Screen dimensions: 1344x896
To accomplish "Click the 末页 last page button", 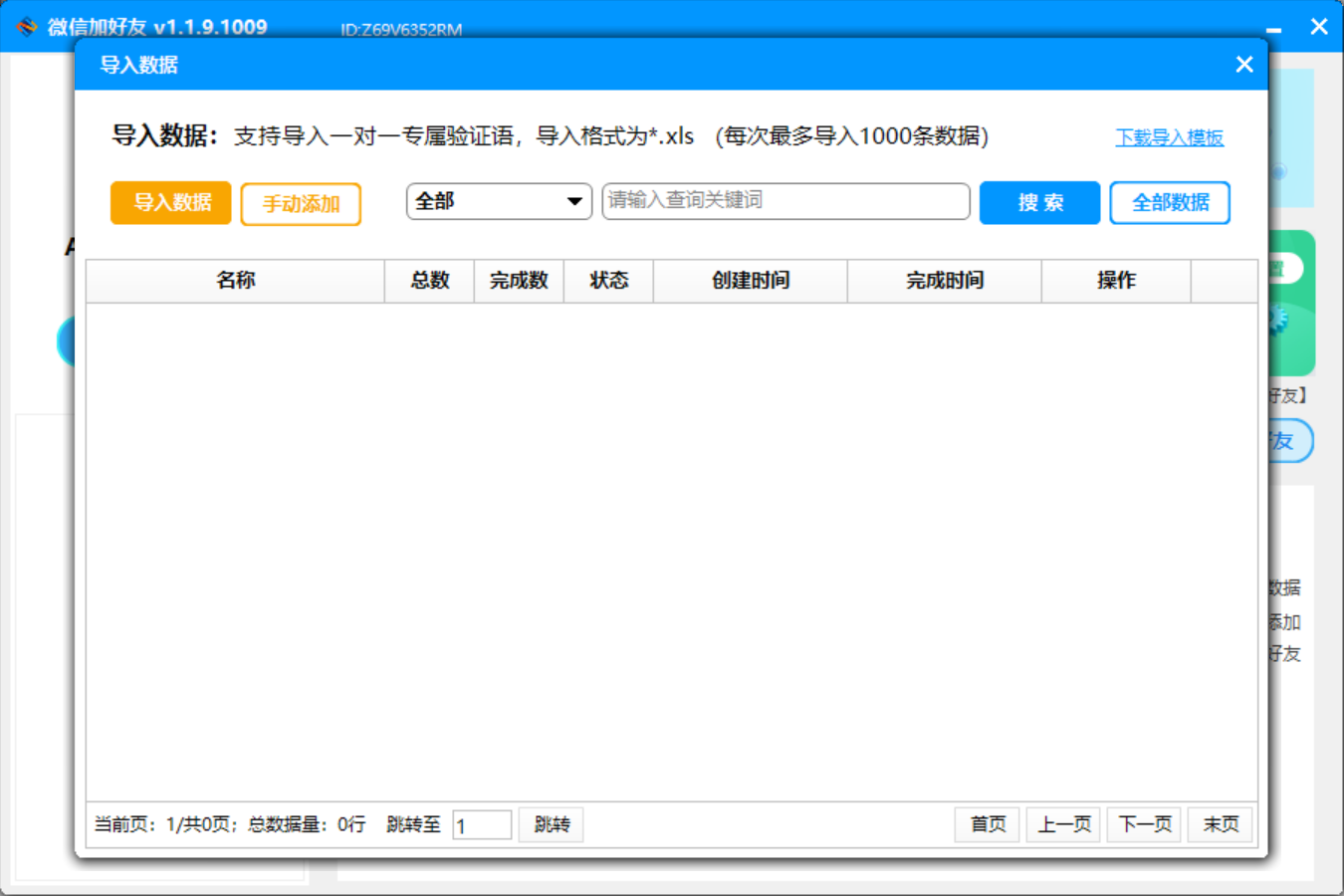I will [1220, 824].
